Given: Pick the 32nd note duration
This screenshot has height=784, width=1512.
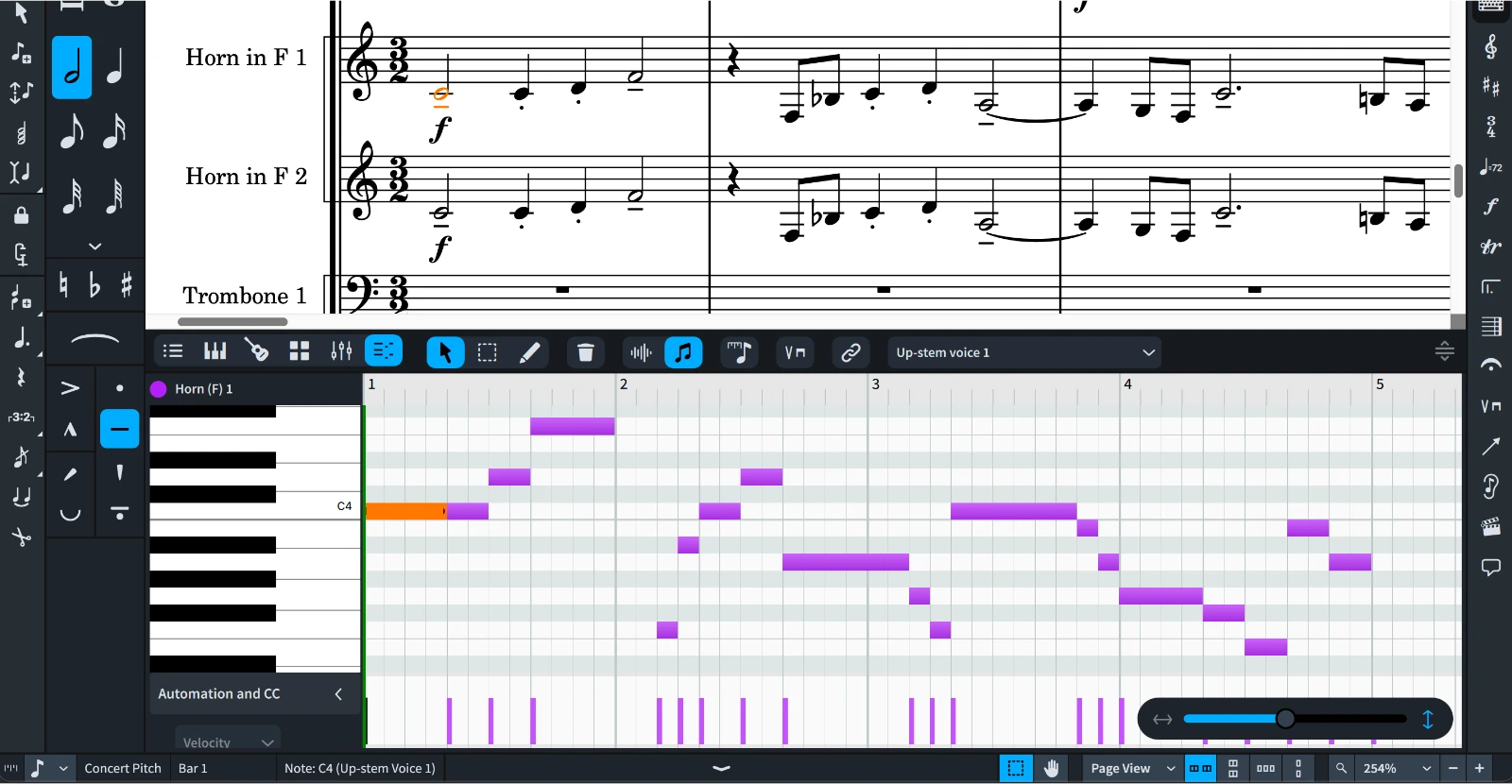Looking at the screenshot, I should (x=72, y=196).
